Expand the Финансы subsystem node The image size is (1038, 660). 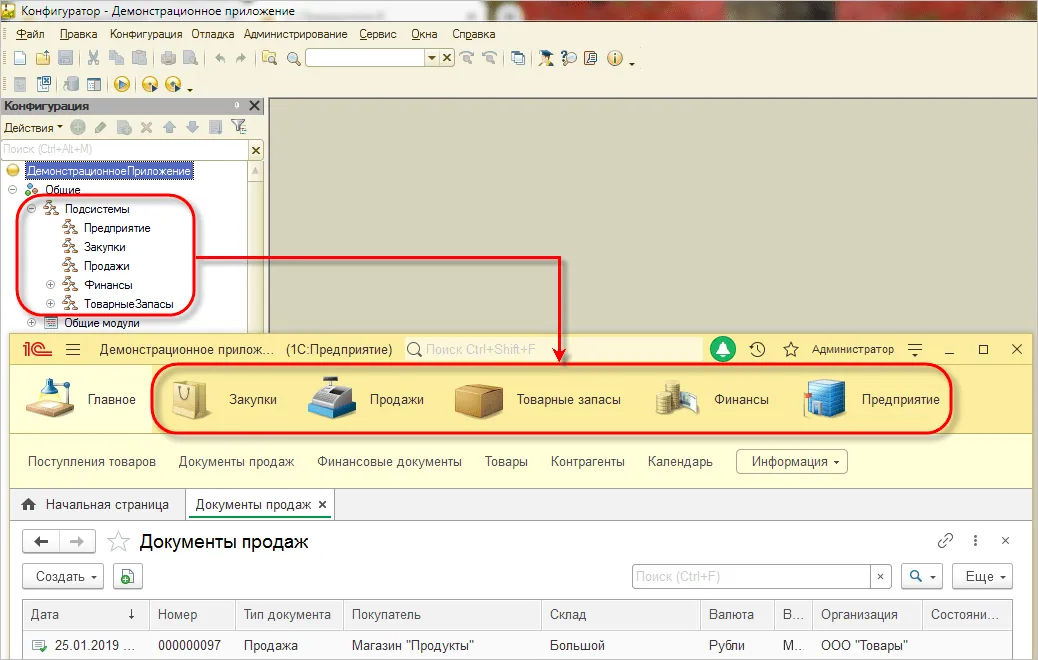point(50,285)
